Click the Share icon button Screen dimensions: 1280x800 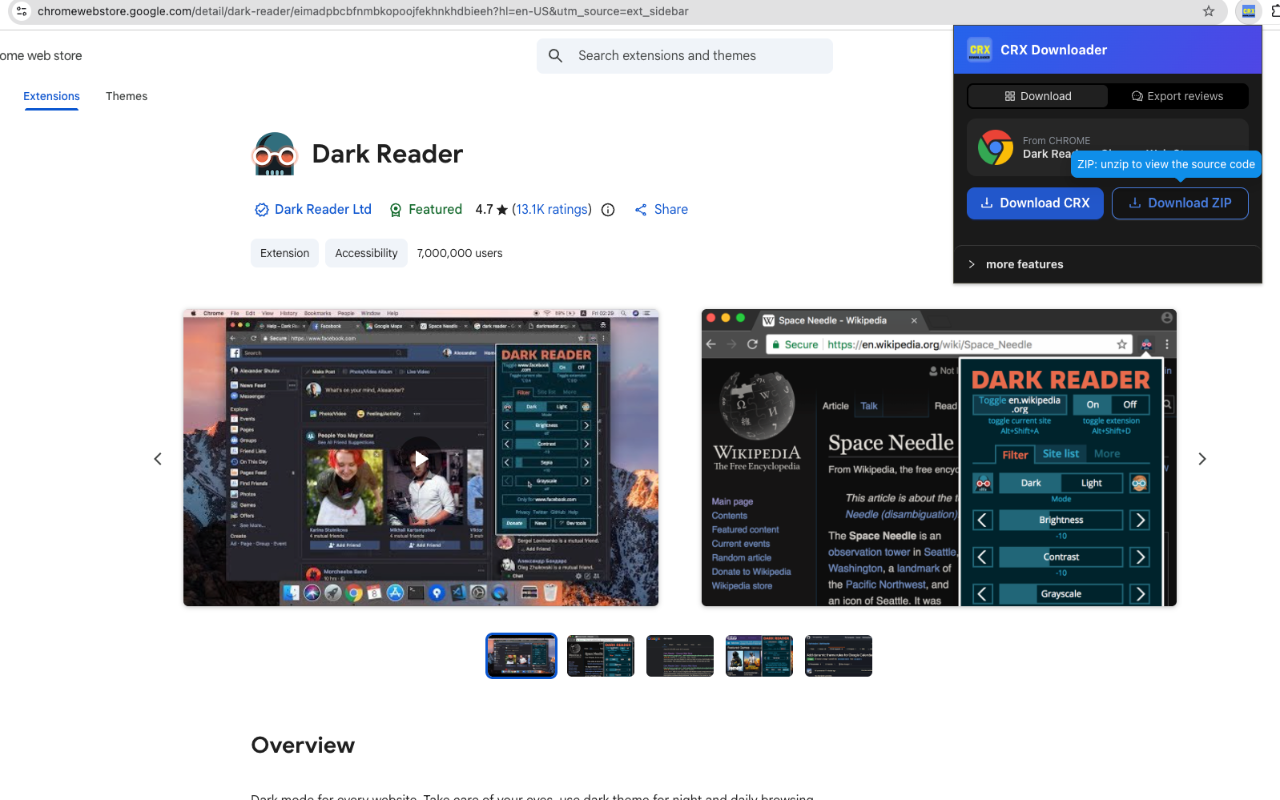pos(661,210)
